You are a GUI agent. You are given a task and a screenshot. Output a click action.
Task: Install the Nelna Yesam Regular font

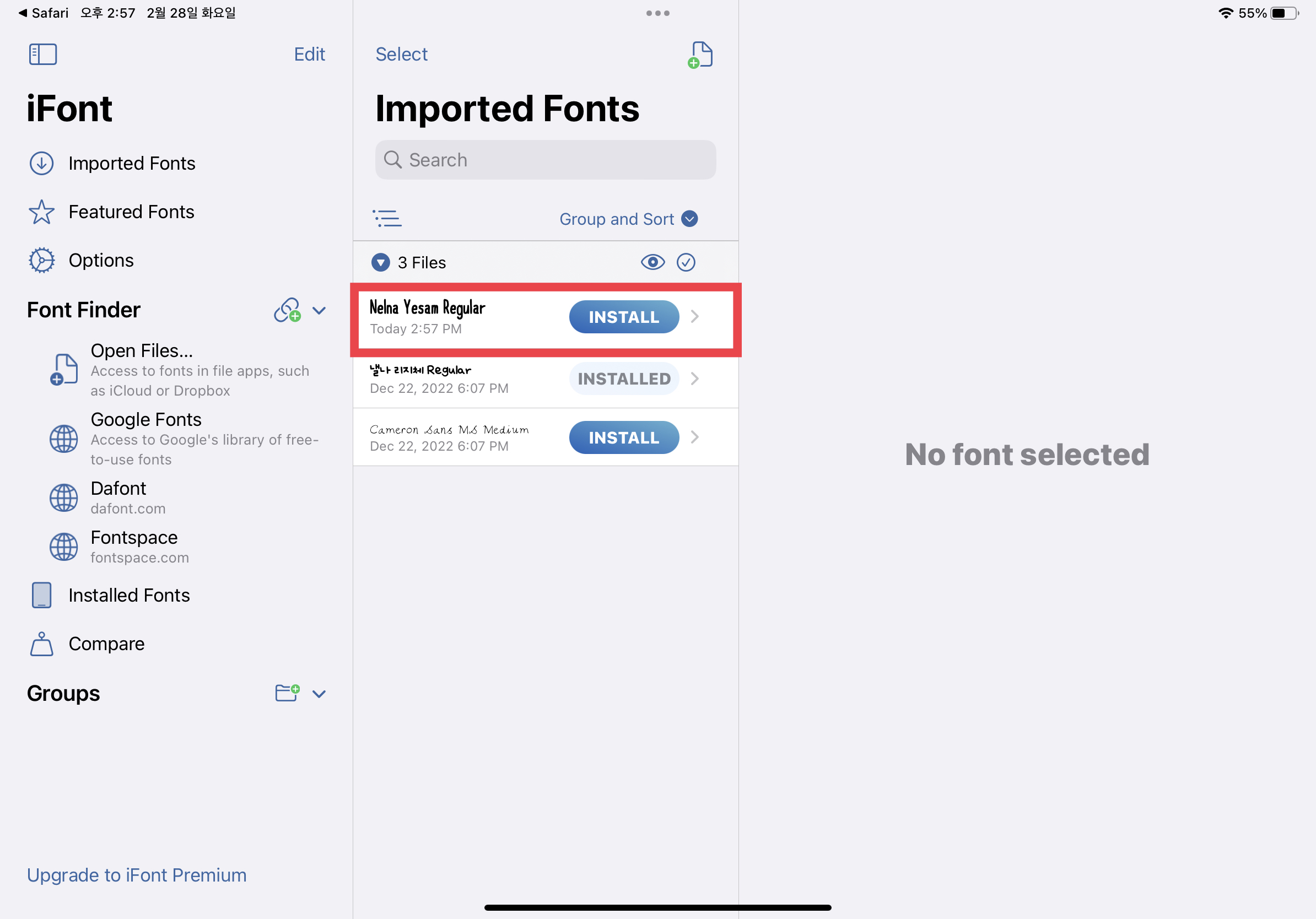(624, 317)
